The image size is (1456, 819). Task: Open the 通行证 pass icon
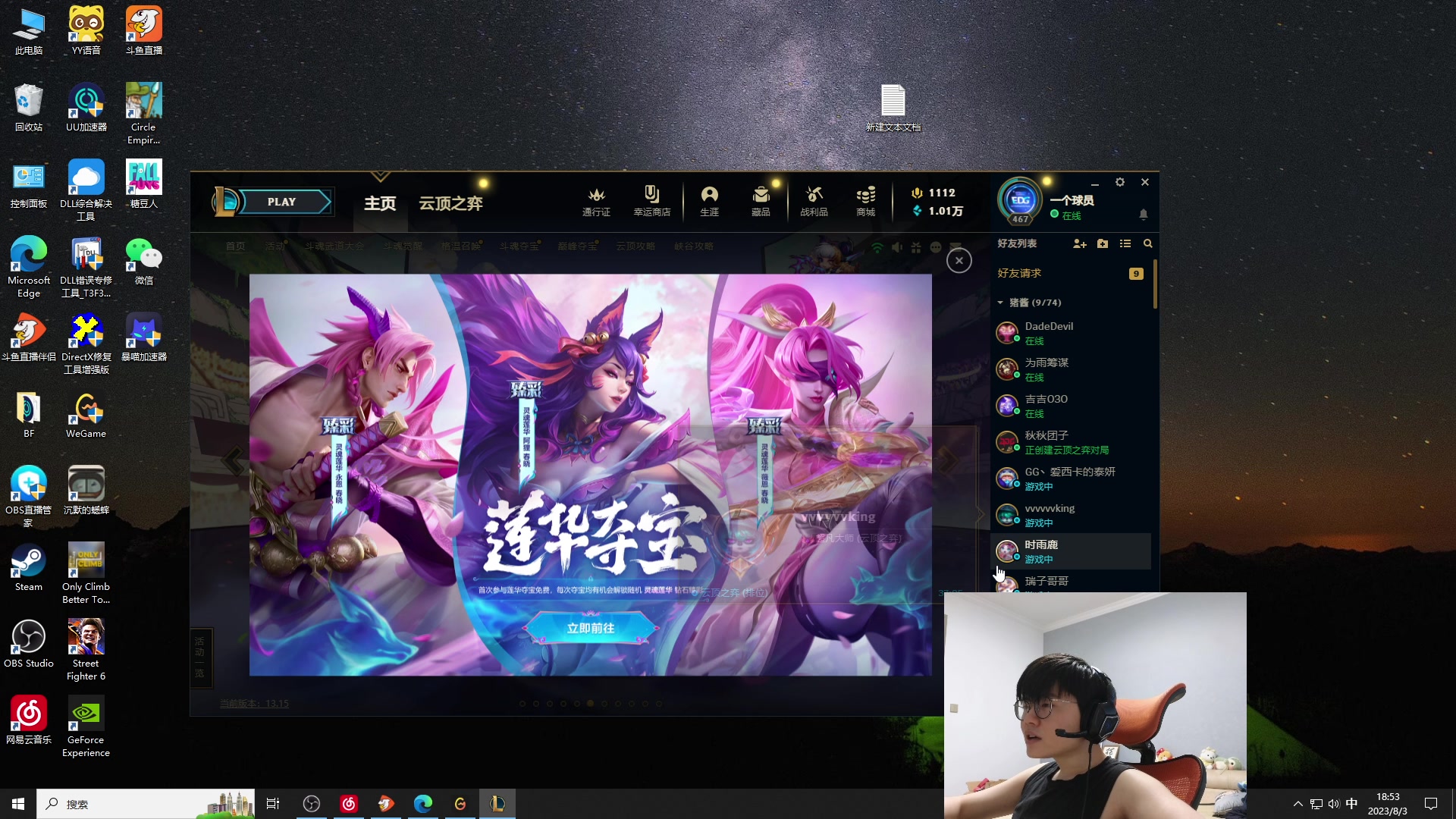pos(596,202)
